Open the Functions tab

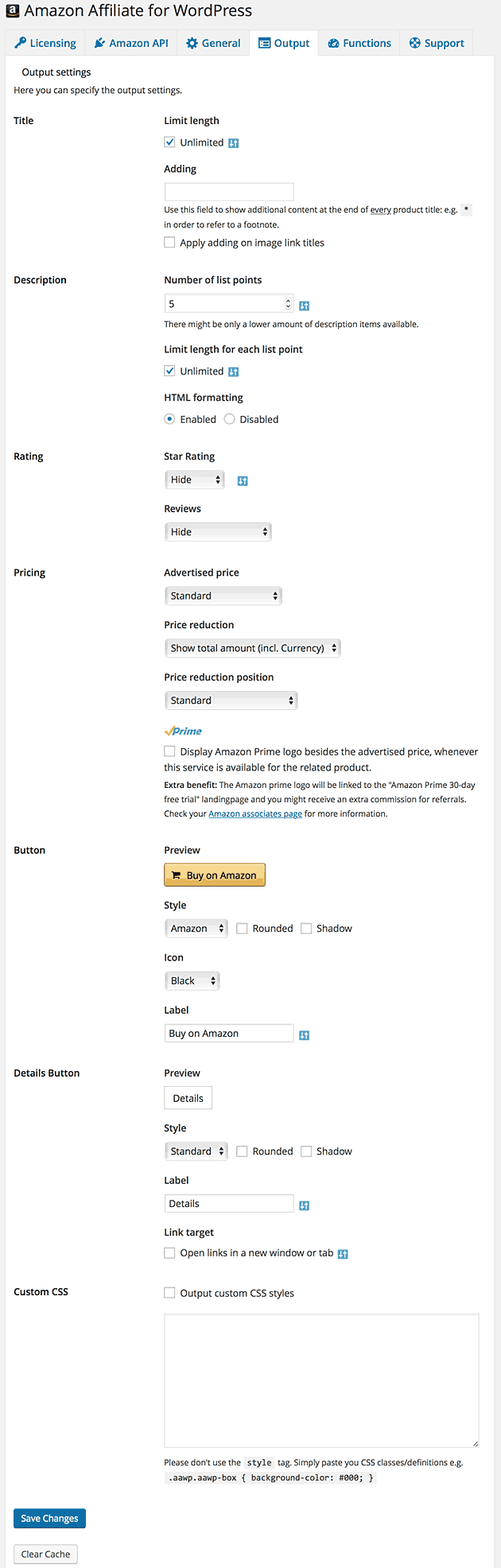pos(359,43)
